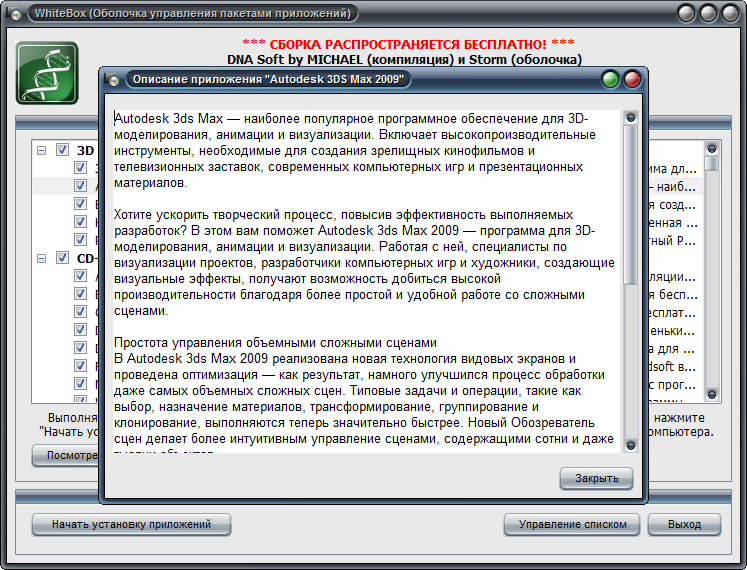Click the description dialog scrollbar thumb
The height and width of the screenshot is (570, 747).
(x=631, y=205)
